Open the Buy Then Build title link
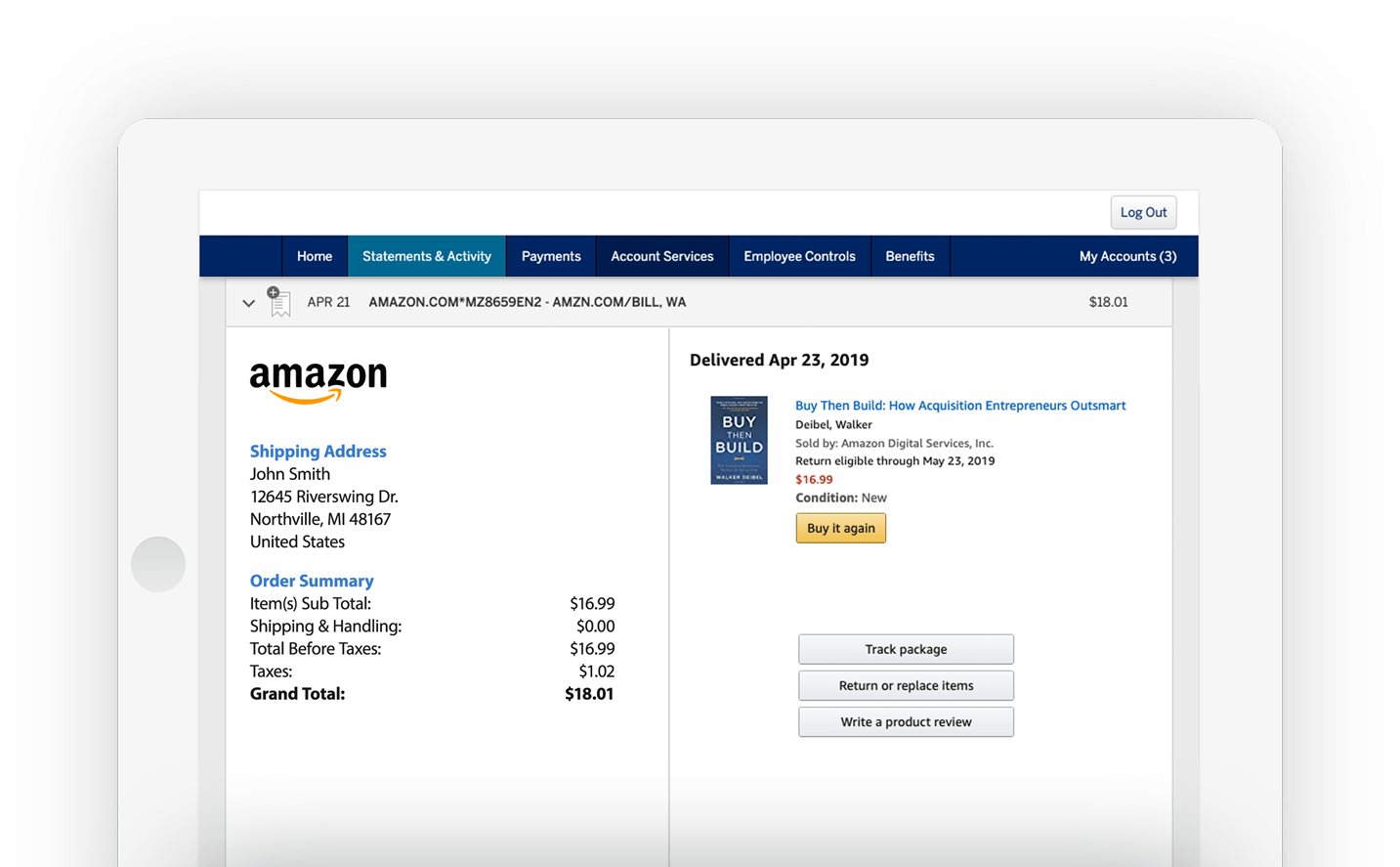The width and height of the screenshot is (1400, 867). [x=960, y=406]
